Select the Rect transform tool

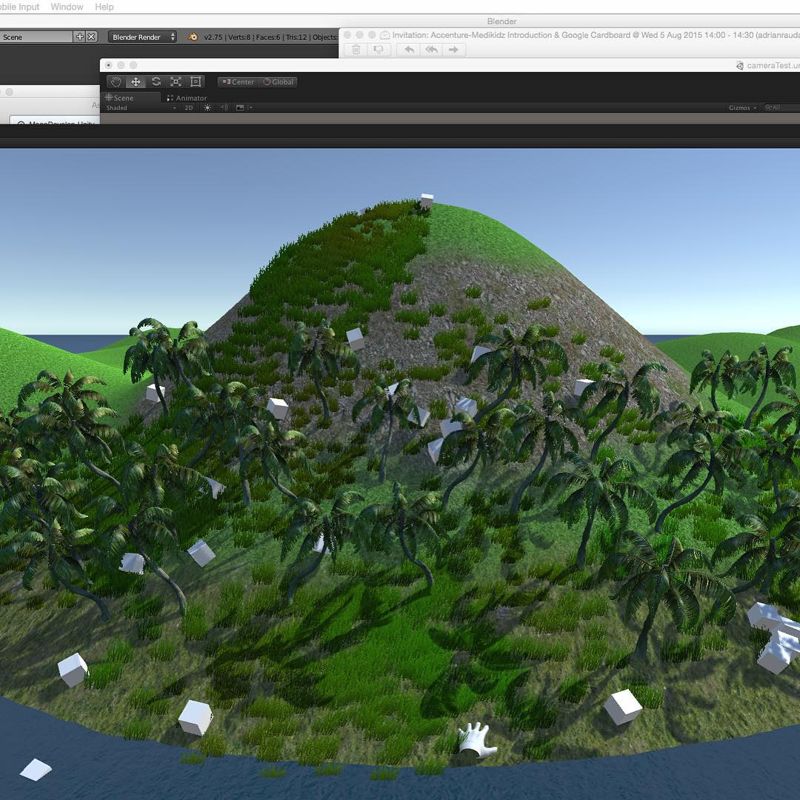(x=196, y=82)
